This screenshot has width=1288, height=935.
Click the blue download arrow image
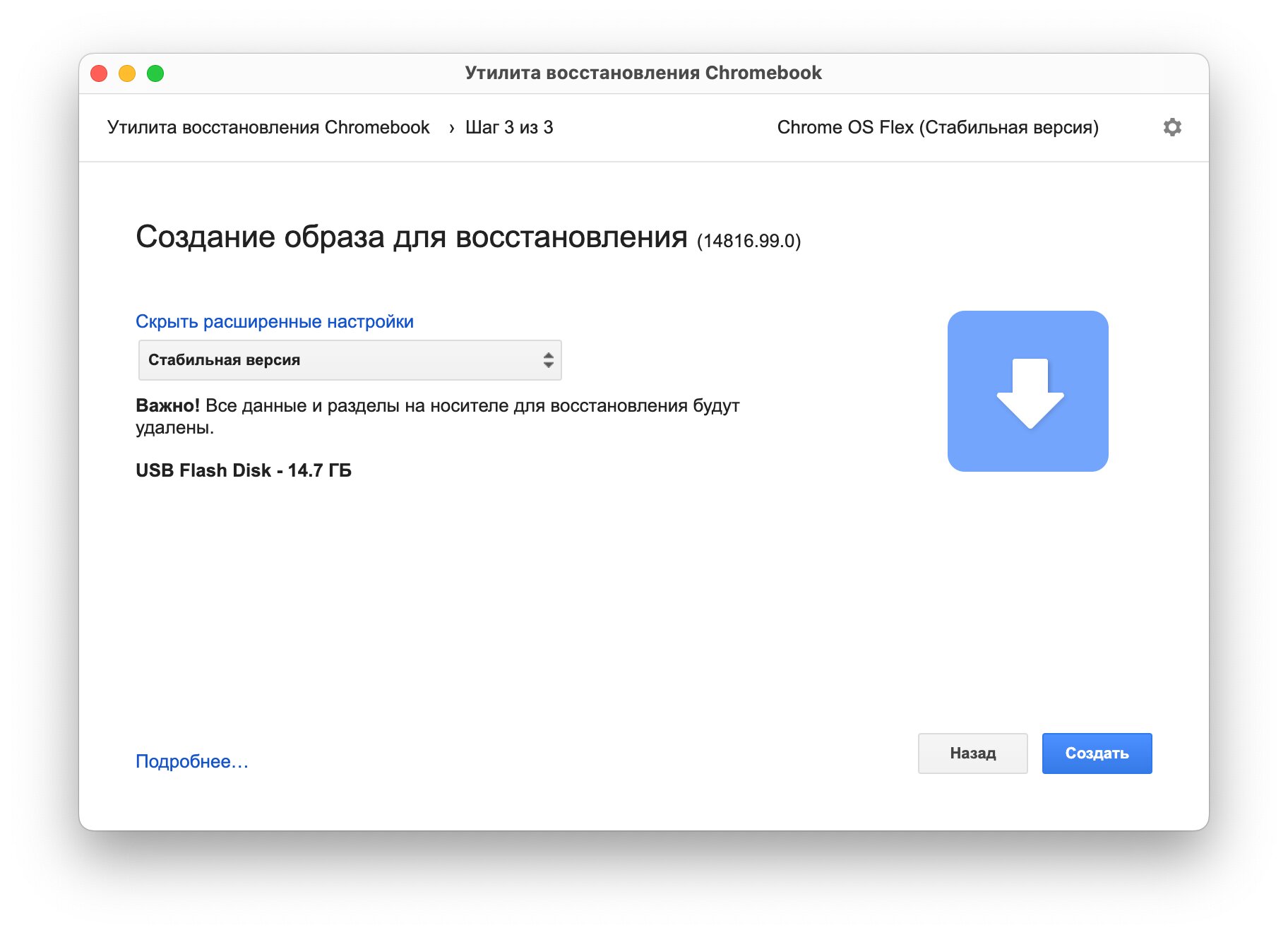point(1027,391)
